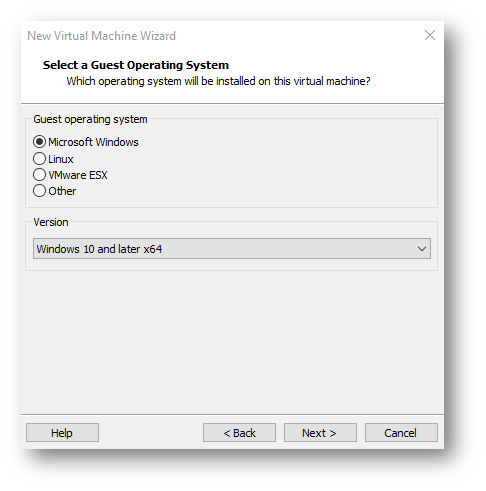Select the Other operating system option
The width and height of the screenshot is (486, 491).
pos(39,191)
